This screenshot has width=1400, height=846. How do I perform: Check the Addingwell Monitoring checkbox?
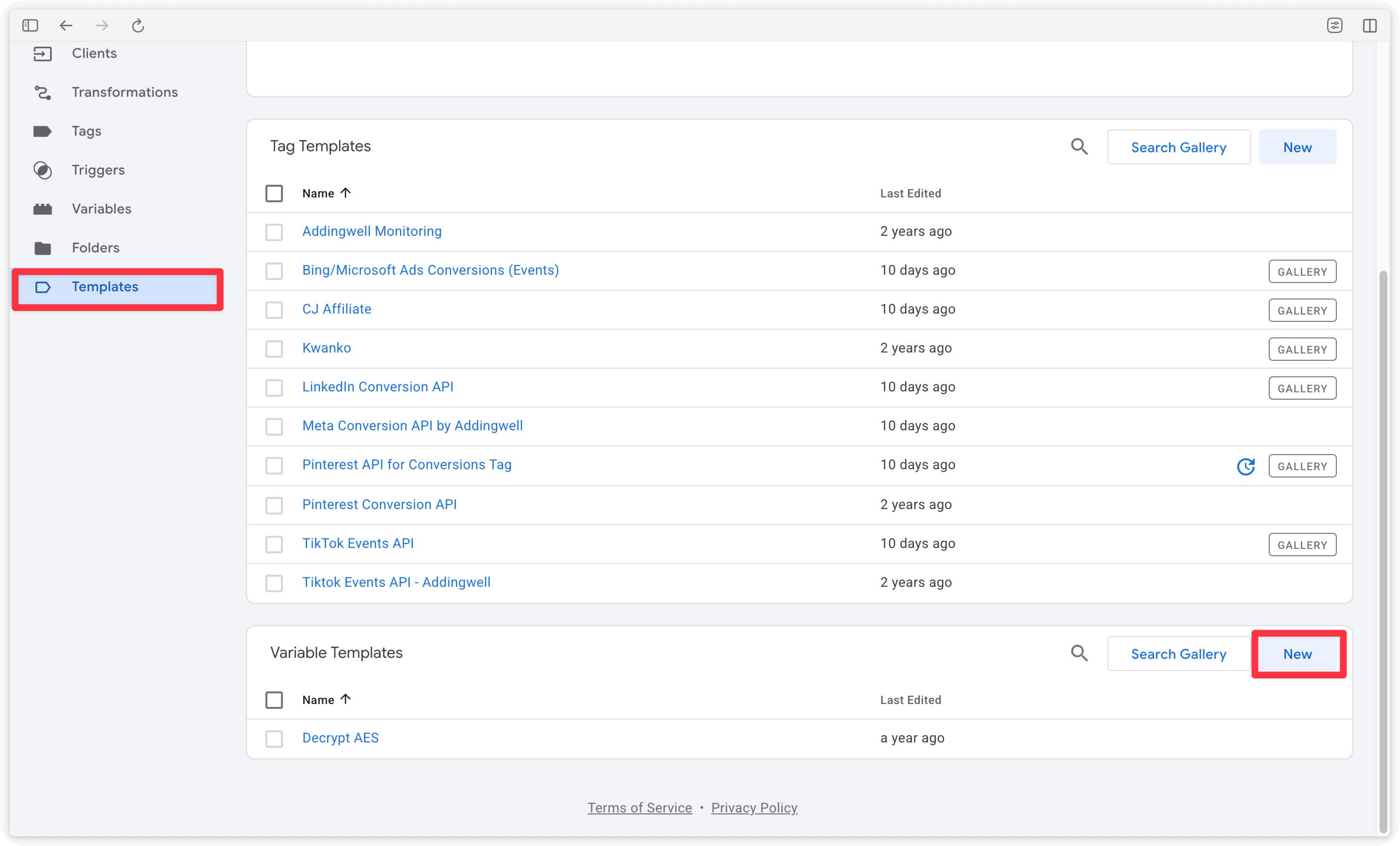tap(274, 232)
